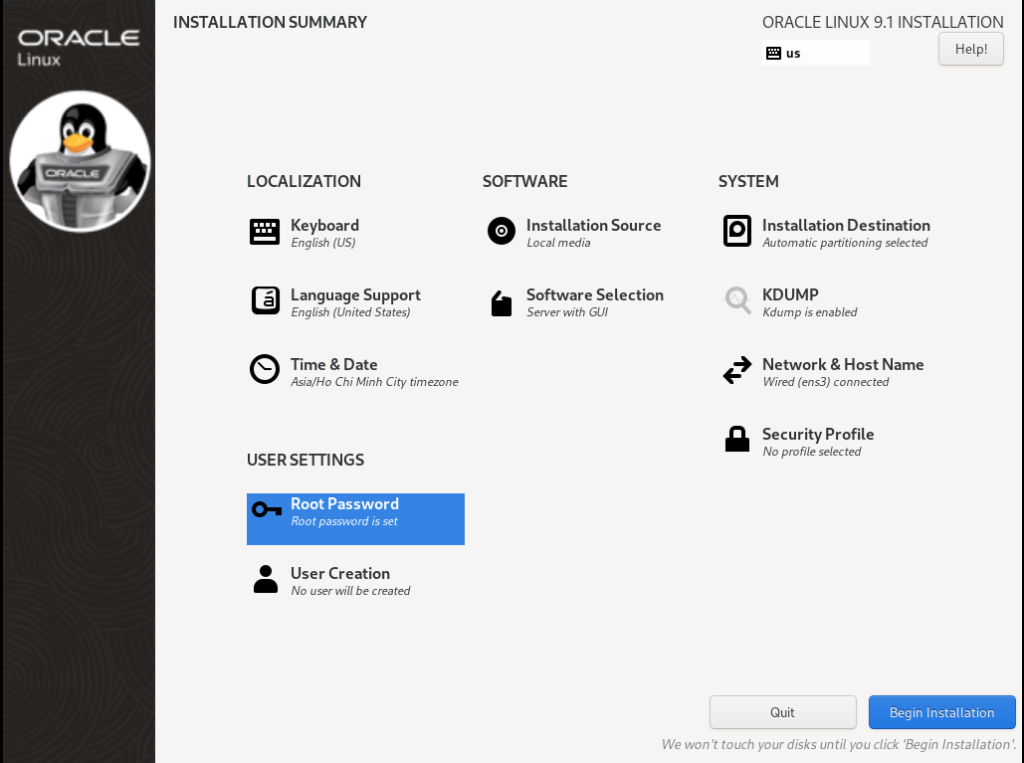Open Language Support via its icon

click(x=265, y=301)
